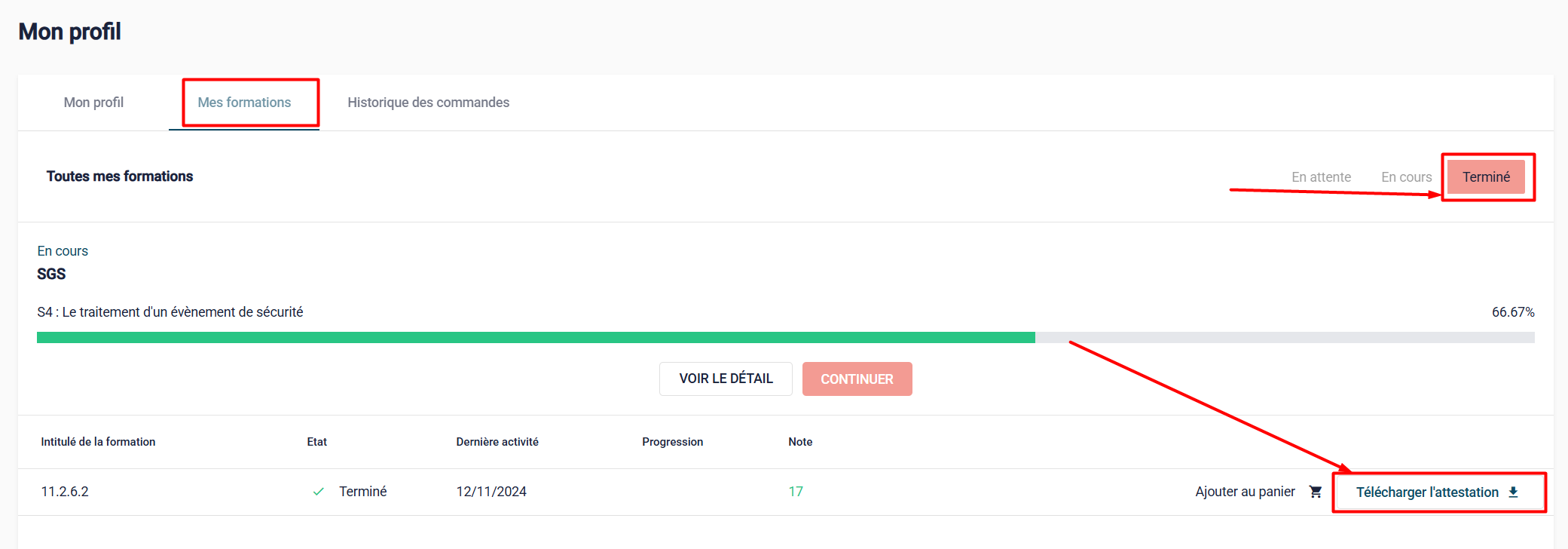Click the green checkmark next to Terminé
Screen dimensions: 1568x549
click(x=319, y=492)
